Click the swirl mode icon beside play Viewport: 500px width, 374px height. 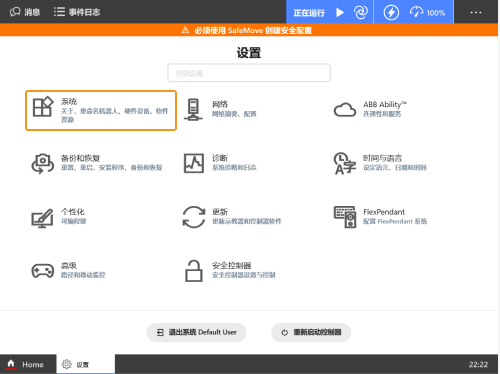(x=361, y=12)
